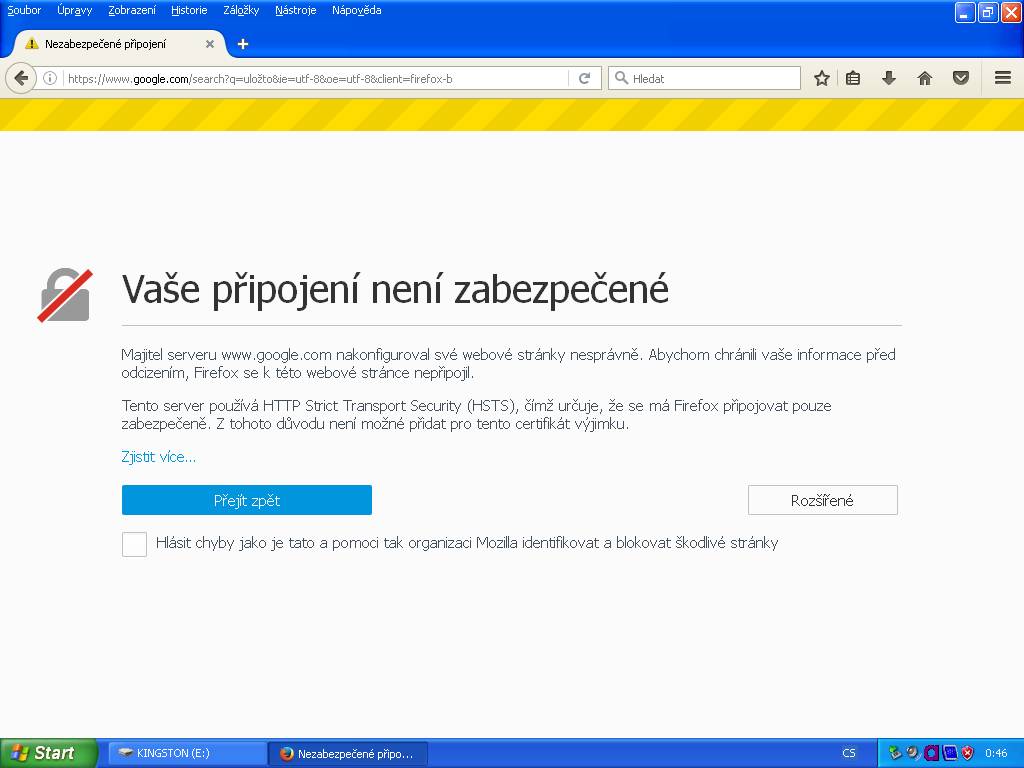Open the downloads arrow icon
1024x768 pixels.
coord(888,78)
